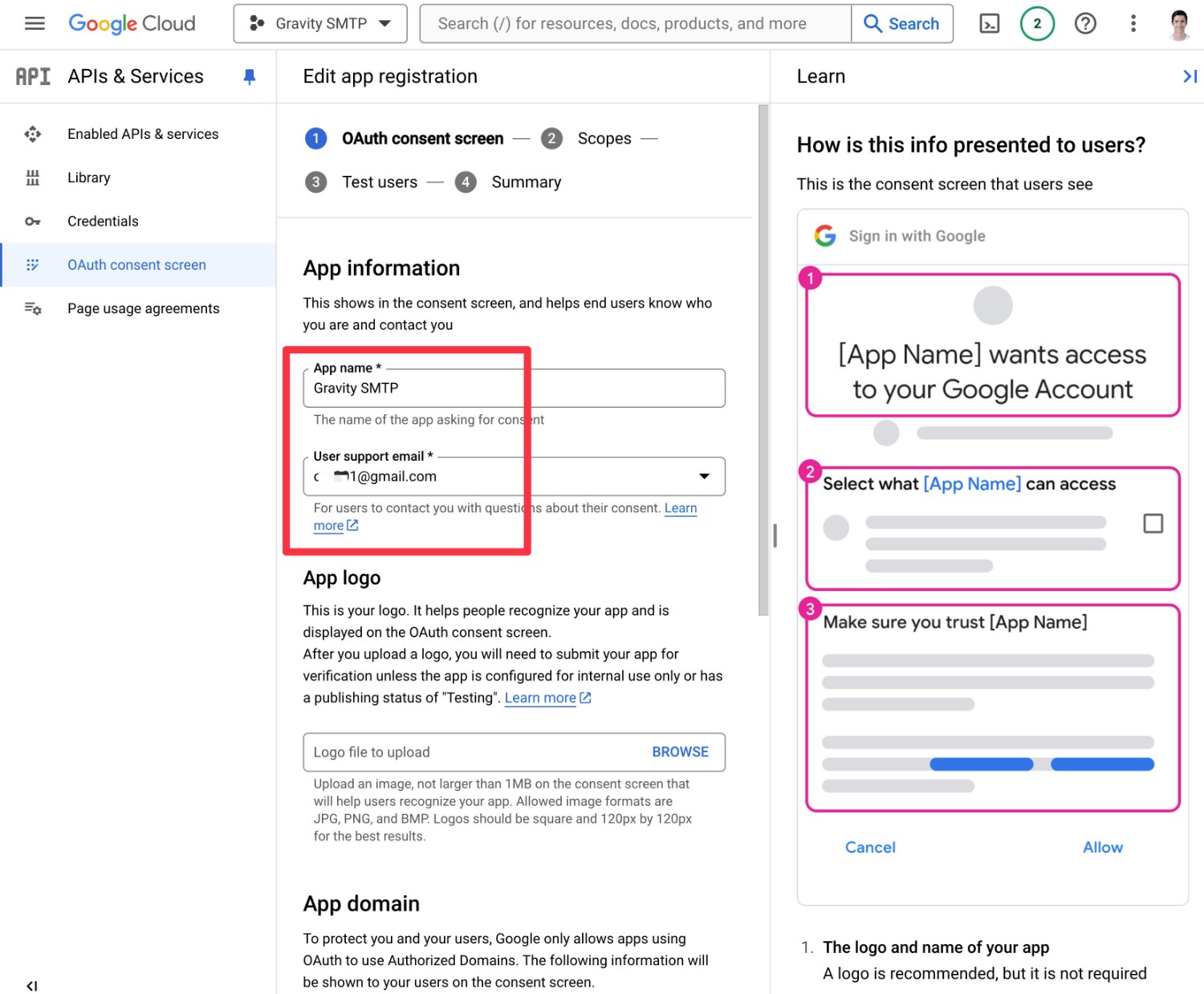Go to step 2 Scopes
The height and width of the screenshot is (994, 1204).
click(x=587, y=139)
